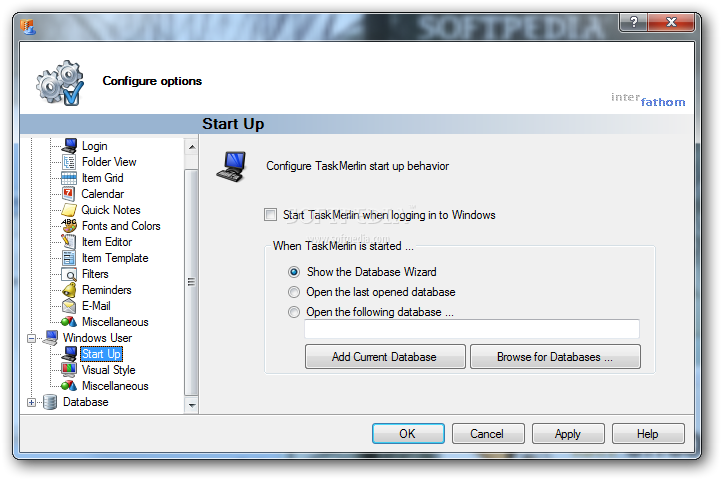Screen dimensions: 722x480
Task: Go to Item Grid options
Action: click(103, 178)
